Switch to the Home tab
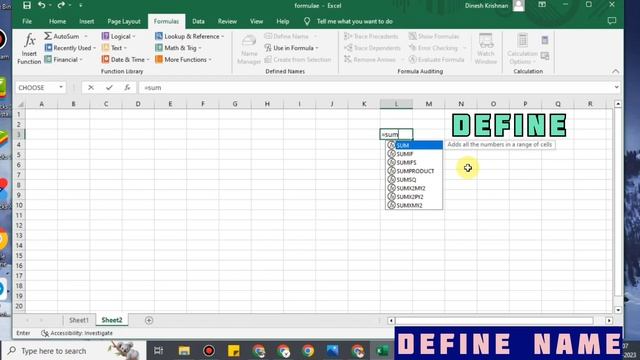The width and height of the screenshot is (640, 360). pyautogui.click(x=58, y=21)
